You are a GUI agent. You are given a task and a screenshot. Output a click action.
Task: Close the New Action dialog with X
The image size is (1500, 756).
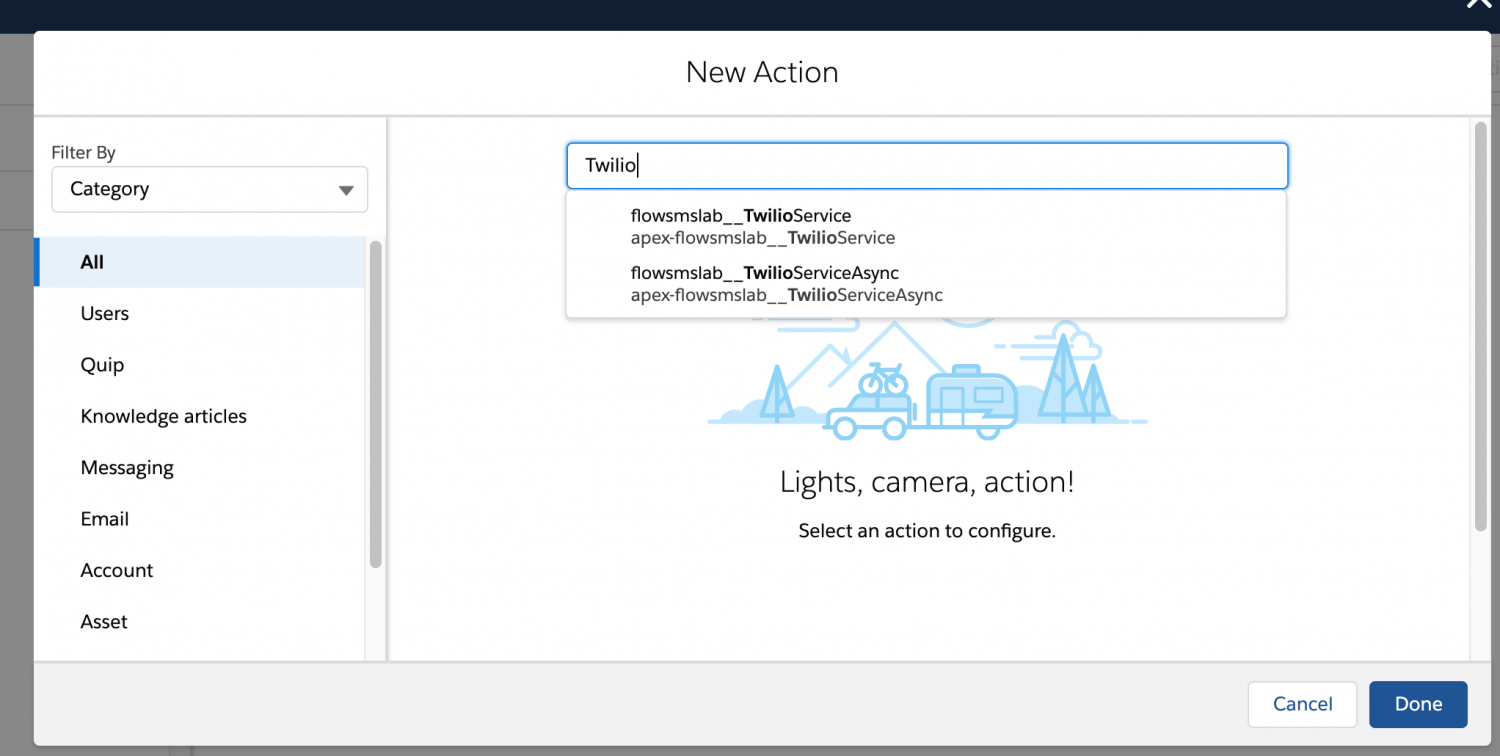[x=1478, y=4]
